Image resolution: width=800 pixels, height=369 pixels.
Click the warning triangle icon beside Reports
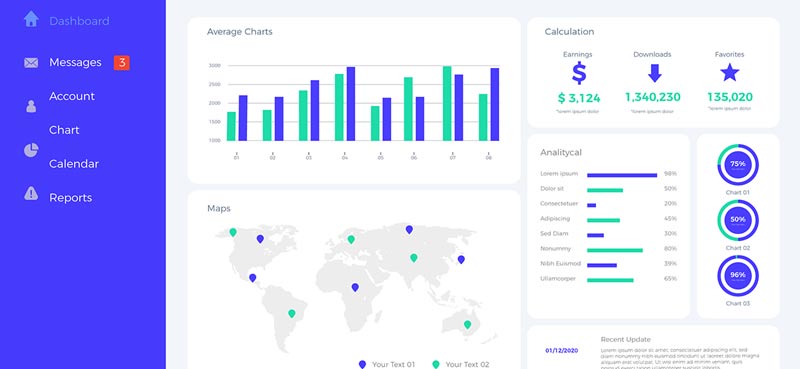coord(31,193)
